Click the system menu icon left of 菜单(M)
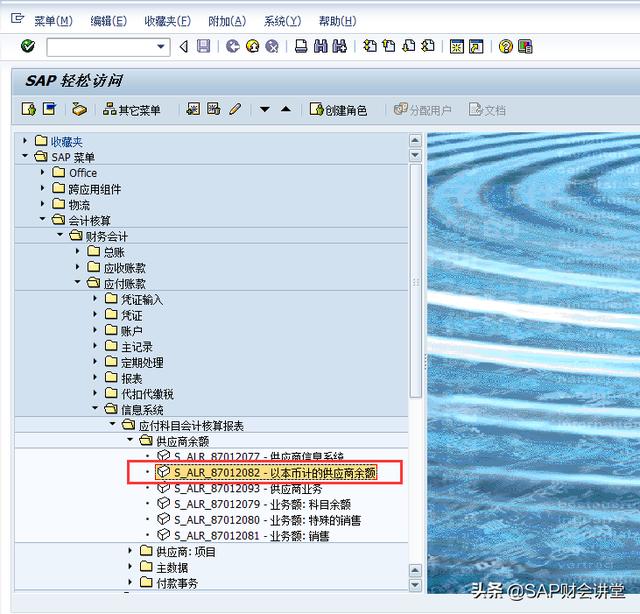The height and width of the screenshot is (614, 640). pyautogui.click(x=17, y=18)
